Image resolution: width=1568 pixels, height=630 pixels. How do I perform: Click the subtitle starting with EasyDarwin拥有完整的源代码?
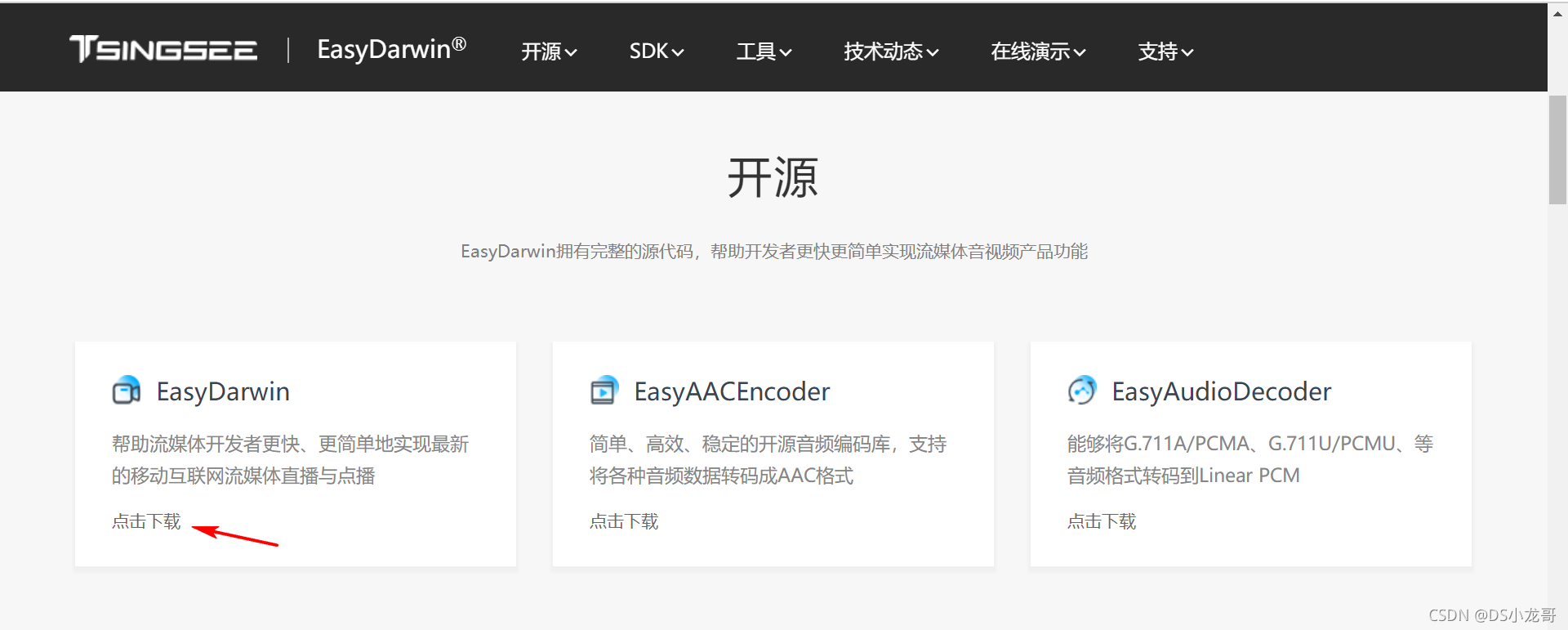[774, 252]
